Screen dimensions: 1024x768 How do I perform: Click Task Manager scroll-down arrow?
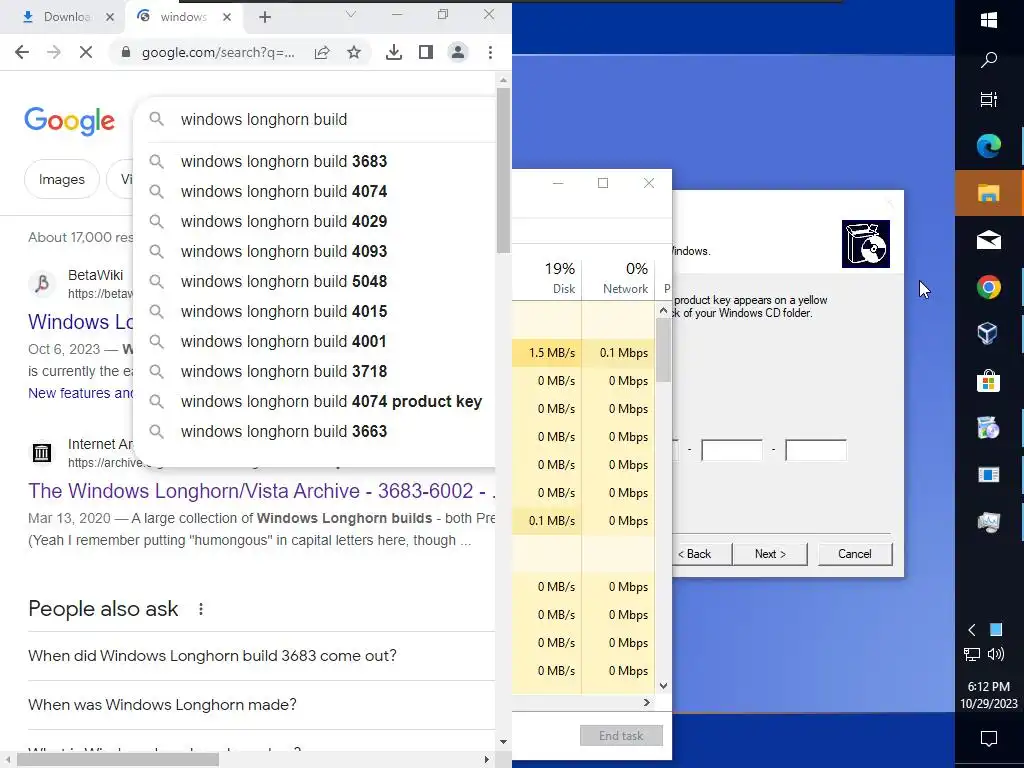click(664, 685)
